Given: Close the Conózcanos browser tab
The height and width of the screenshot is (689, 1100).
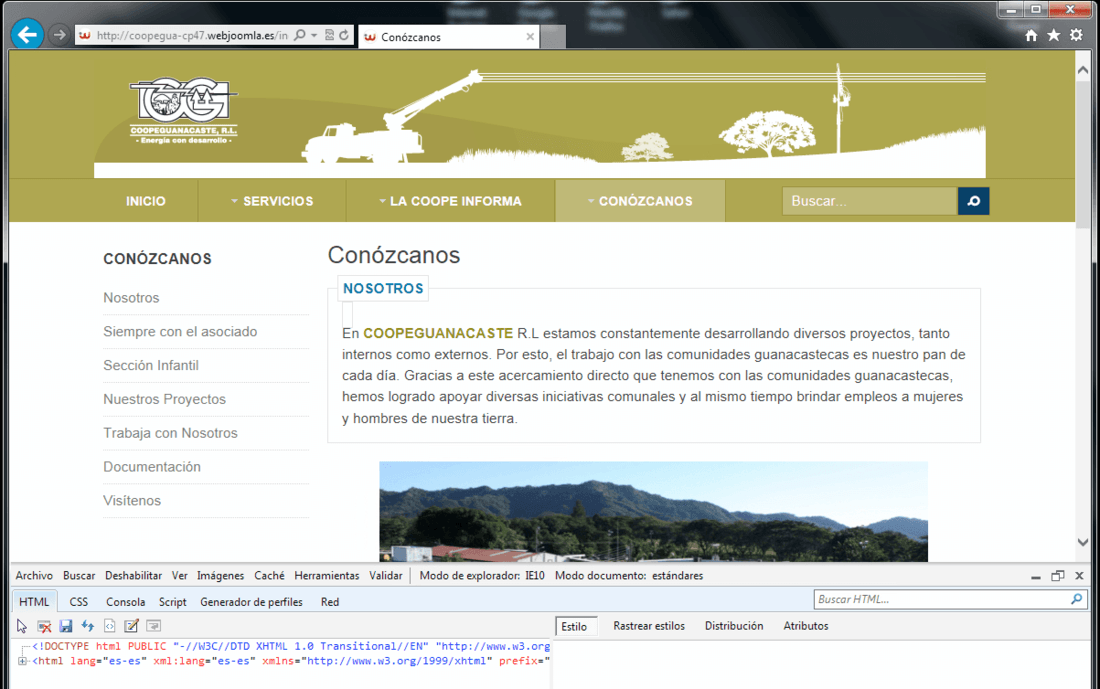Looking at the screenshot, I should coord(530,36).
